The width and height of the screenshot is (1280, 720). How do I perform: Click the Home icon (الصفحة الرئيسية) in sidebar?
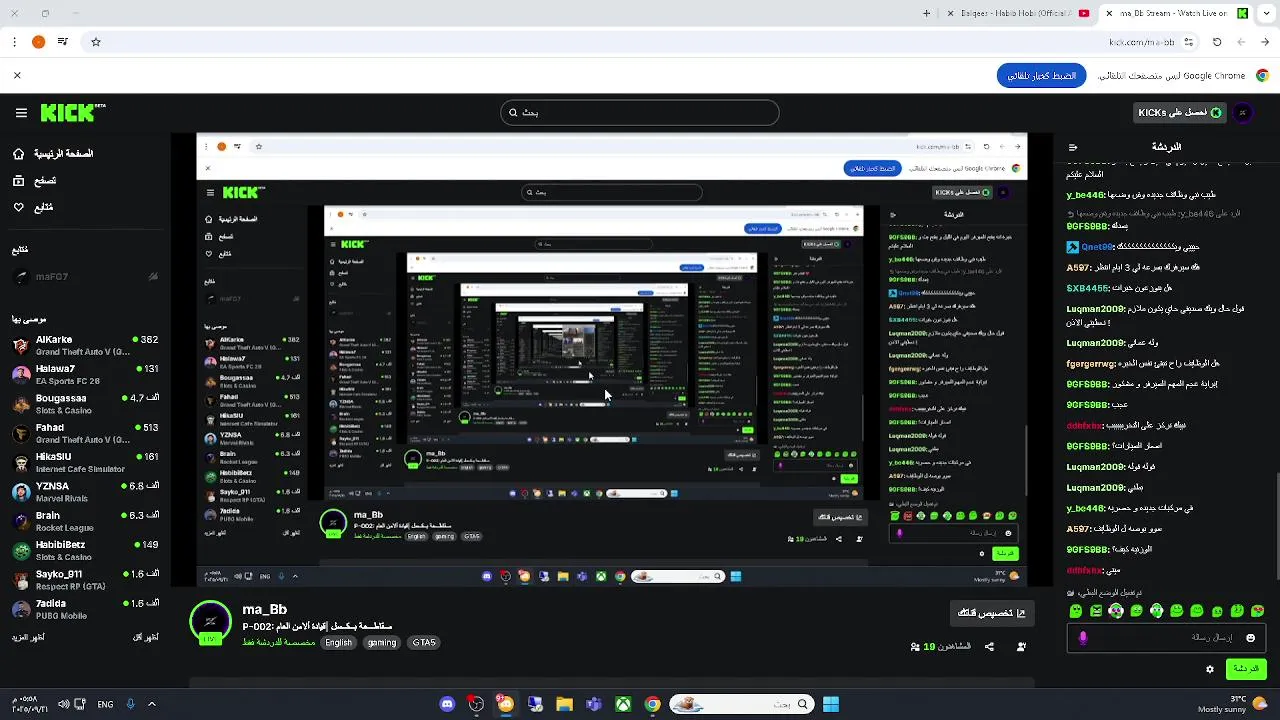[x=19, y=154]
